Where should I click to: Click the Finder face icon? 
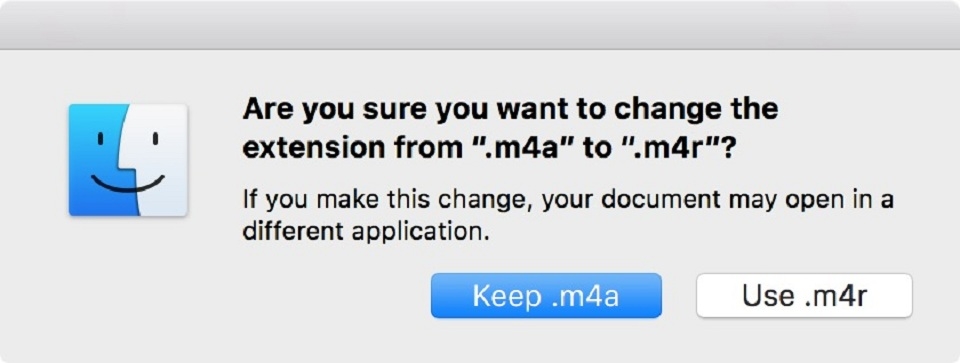pos(128,160)
